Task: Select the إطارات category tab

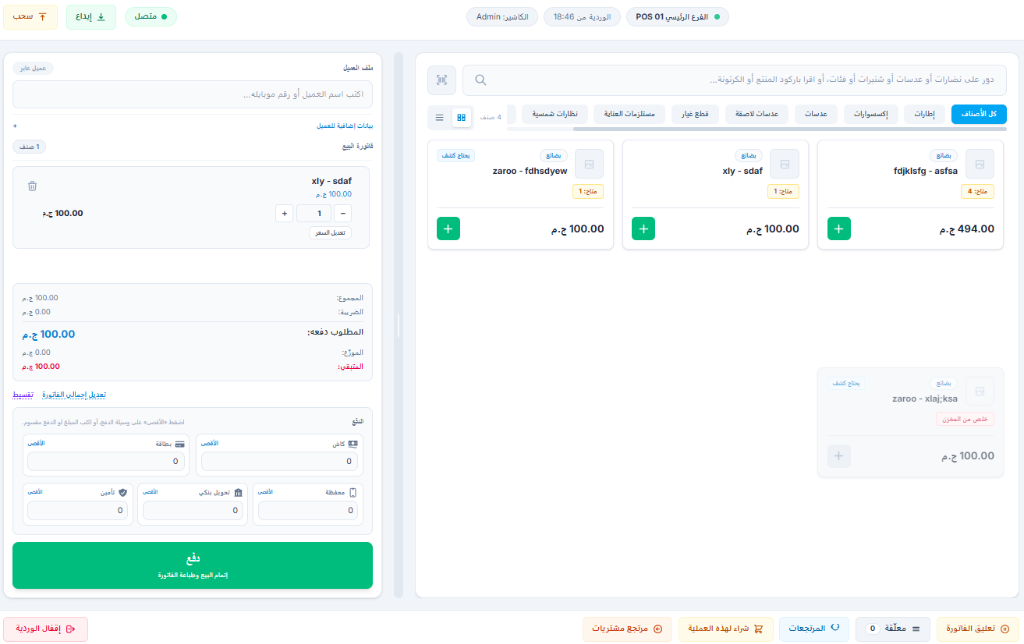Action: [x=924, y=114]
